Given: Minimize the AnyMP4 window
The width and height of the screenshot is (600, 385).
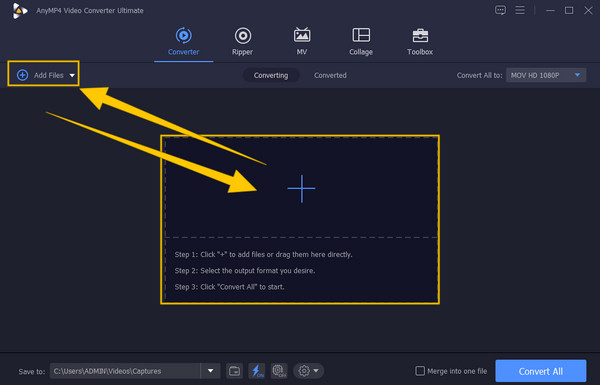Looking at the screenshot, I should pos(550,11).
